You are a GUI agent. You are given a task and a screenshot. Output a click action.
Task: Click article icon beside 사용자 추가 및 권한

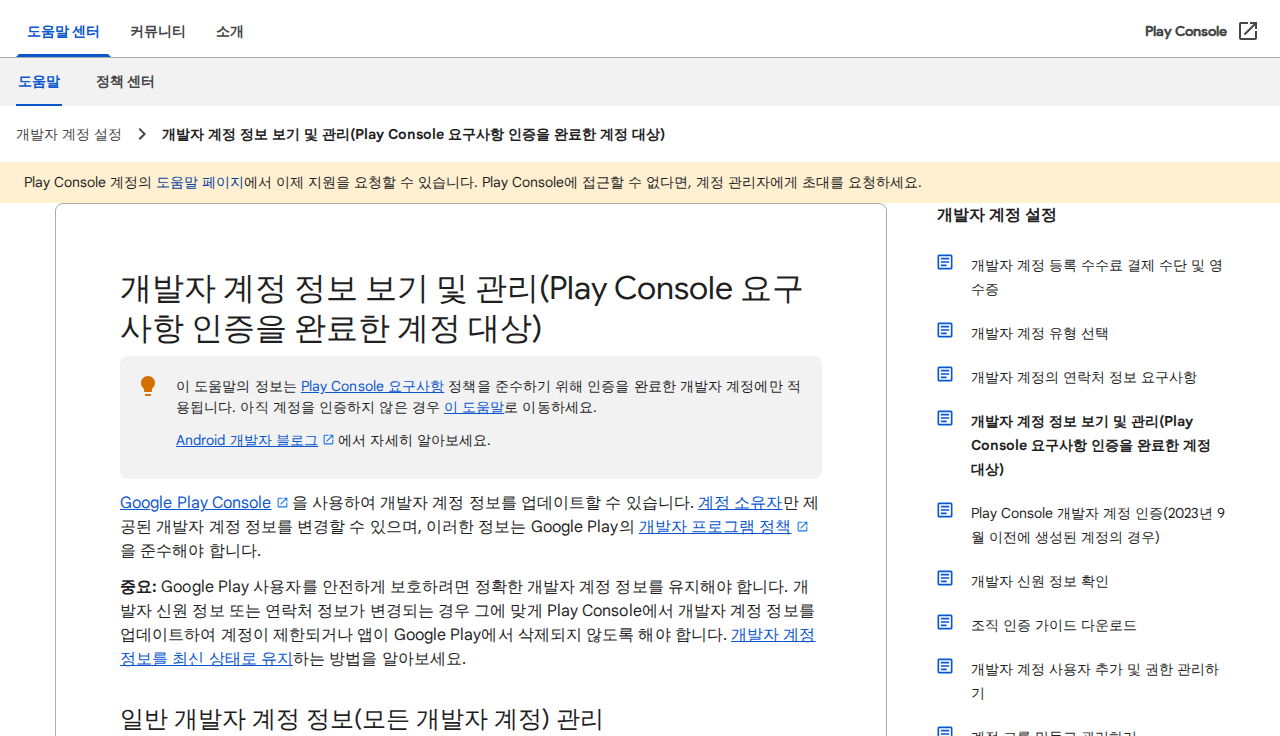945,666
